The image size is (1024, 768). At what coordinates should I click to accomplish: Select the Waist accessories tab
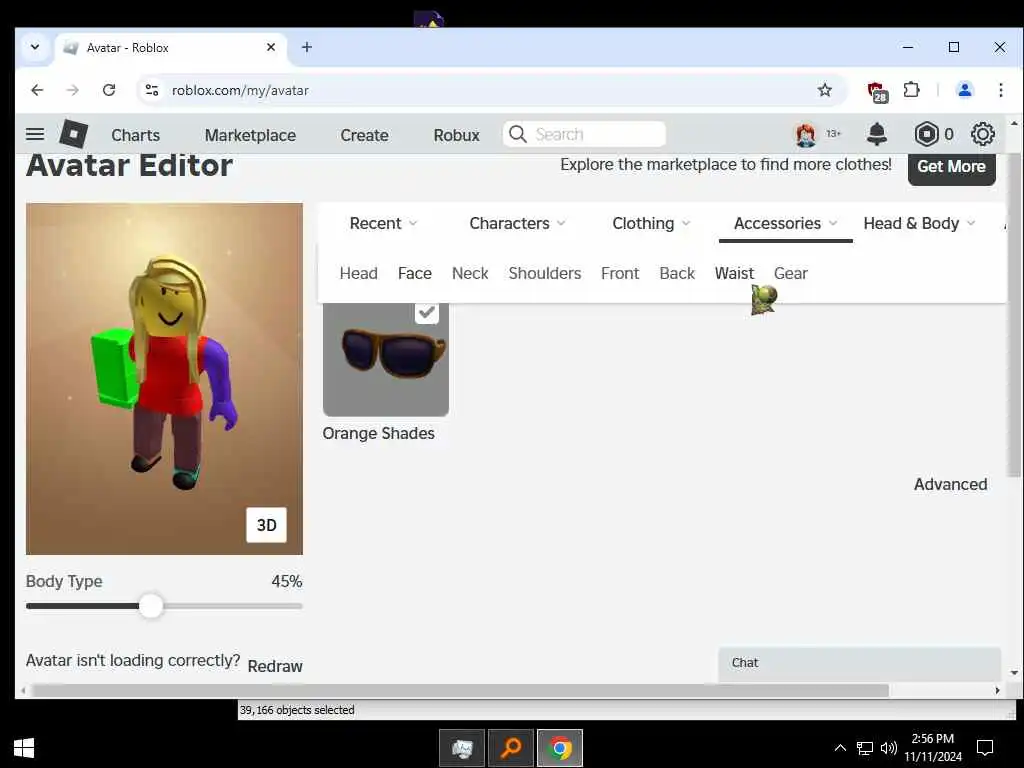(734, 273)
